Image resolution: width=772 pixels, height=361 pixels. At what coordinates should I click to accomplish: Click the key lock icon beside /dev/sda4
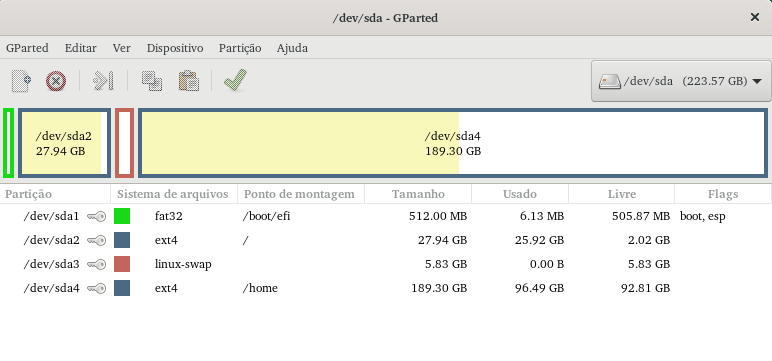(96, 288)
